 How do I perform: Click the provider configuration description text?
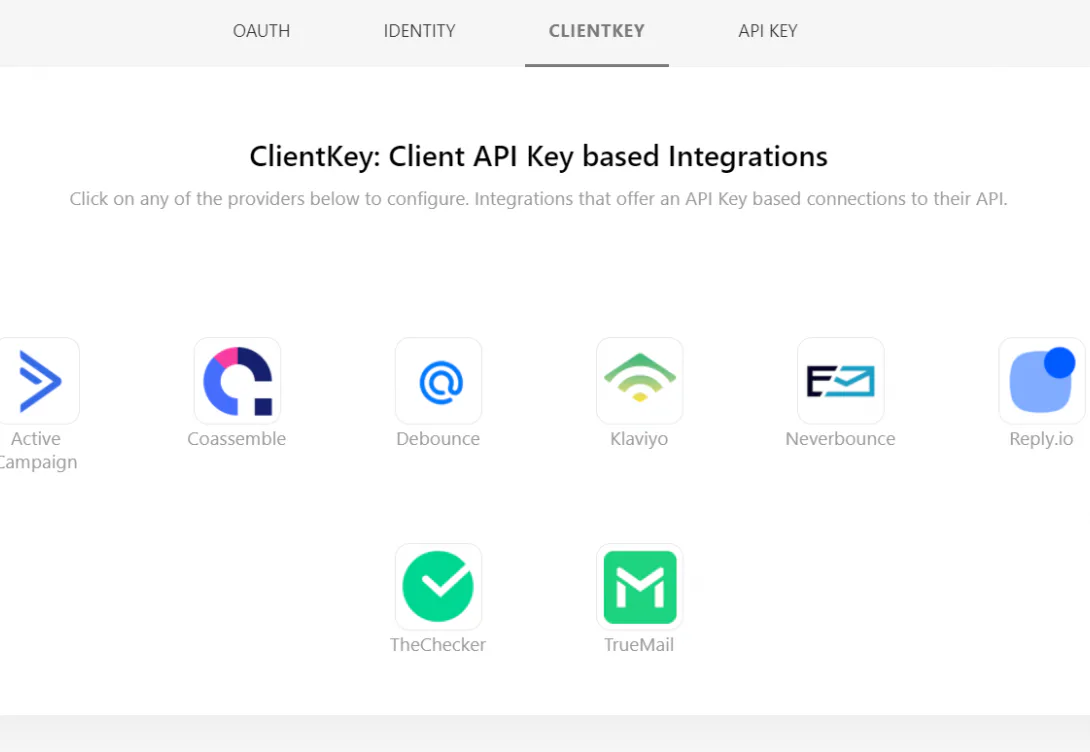pos(539,199)
